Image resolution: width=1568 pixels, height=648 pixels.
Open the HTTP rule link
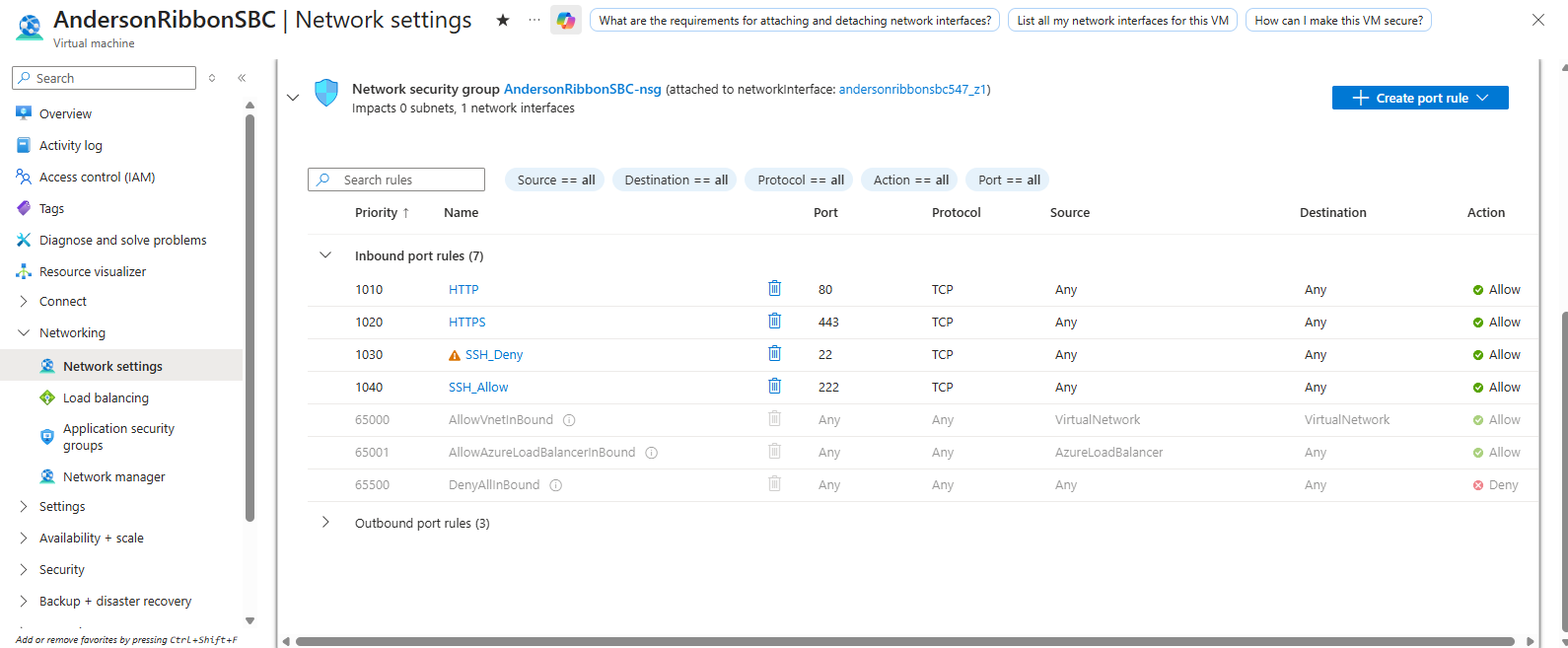[463, 289]
